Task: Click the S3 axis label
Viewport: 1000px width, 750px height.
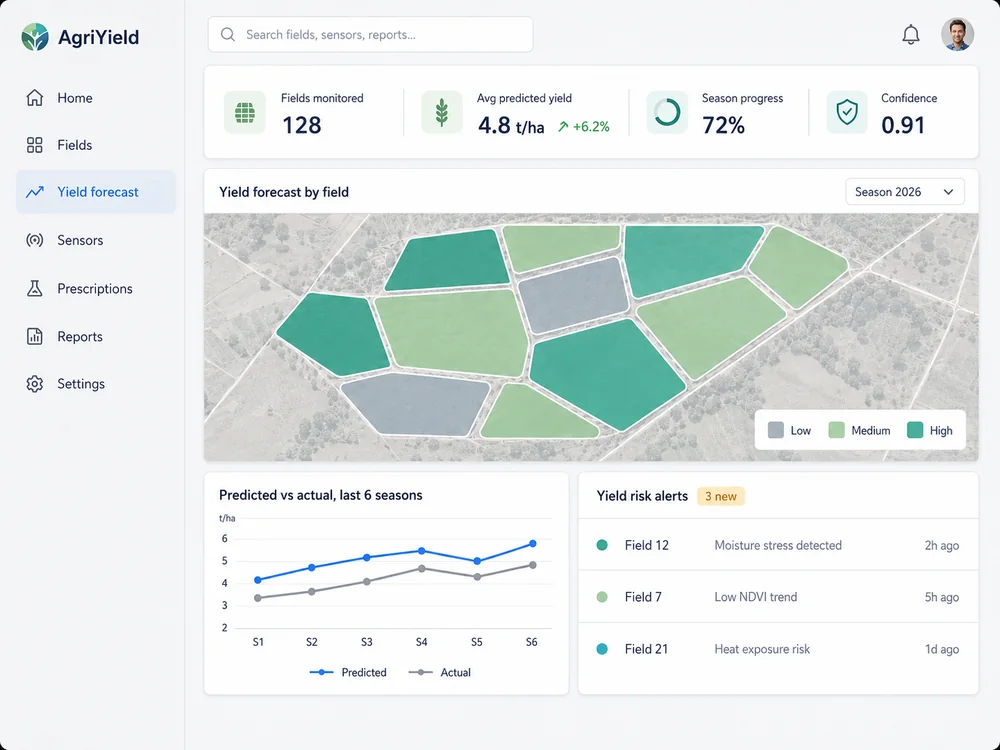Action: (367, 642)
